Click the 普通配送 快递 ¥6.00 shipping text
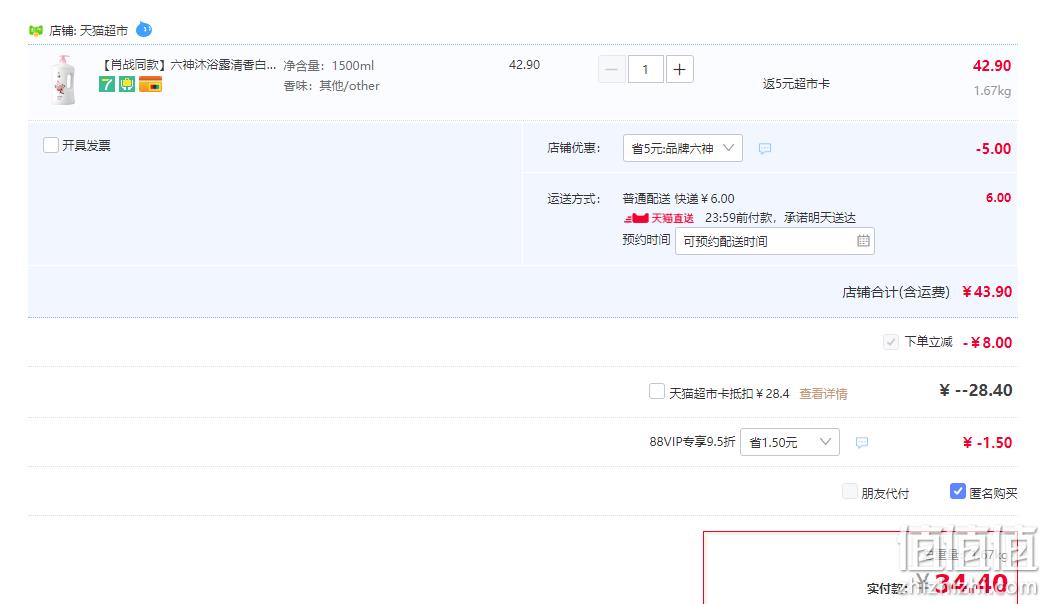 [678, 198]
